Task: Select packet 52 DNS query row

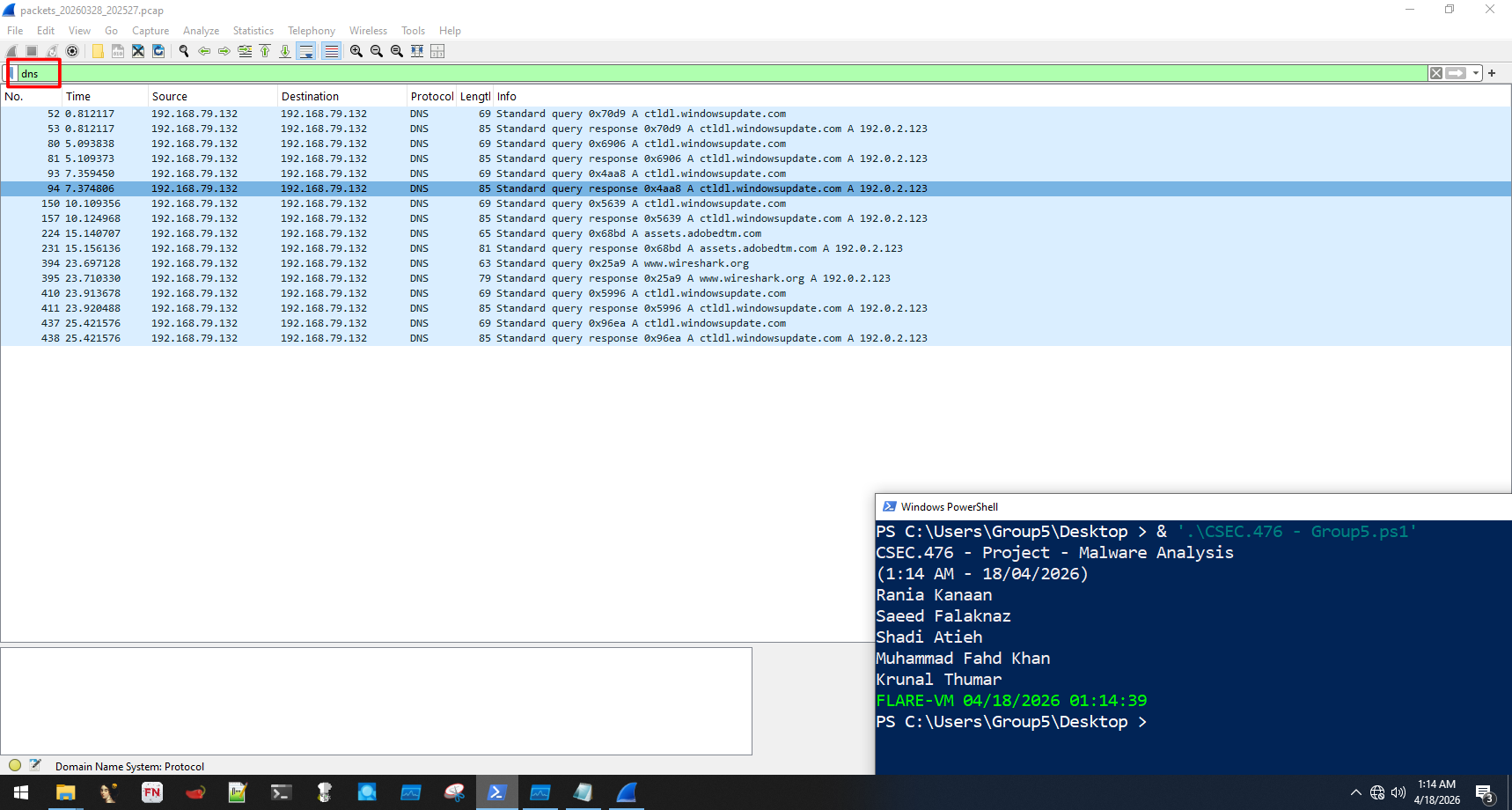Action: [x=756, y=114]
